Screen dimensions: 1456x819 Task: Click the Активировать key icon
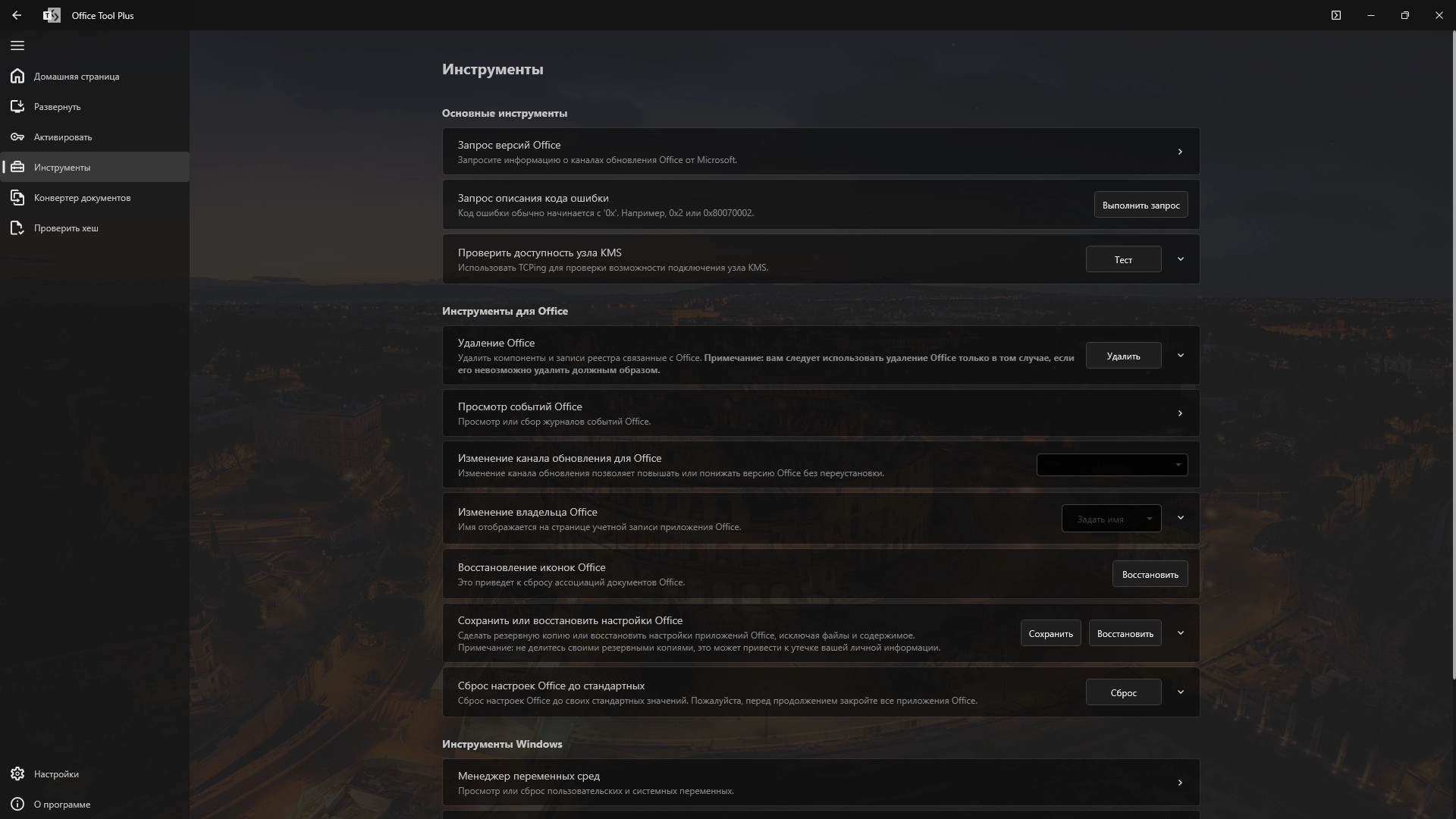point(17,136)
